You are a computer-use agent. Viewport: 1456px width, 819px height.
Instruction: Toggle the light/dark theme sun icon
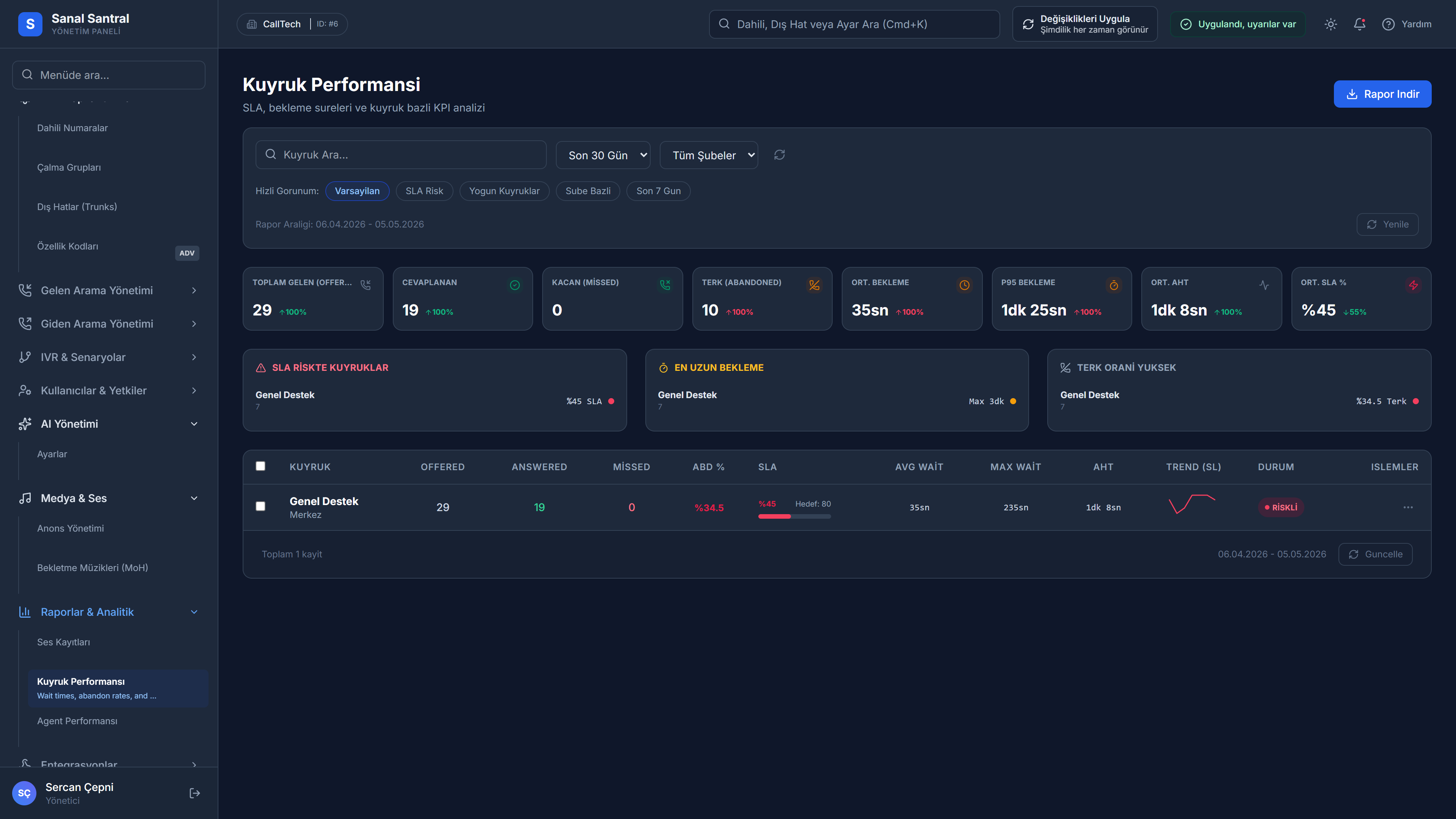[1330, 24]
